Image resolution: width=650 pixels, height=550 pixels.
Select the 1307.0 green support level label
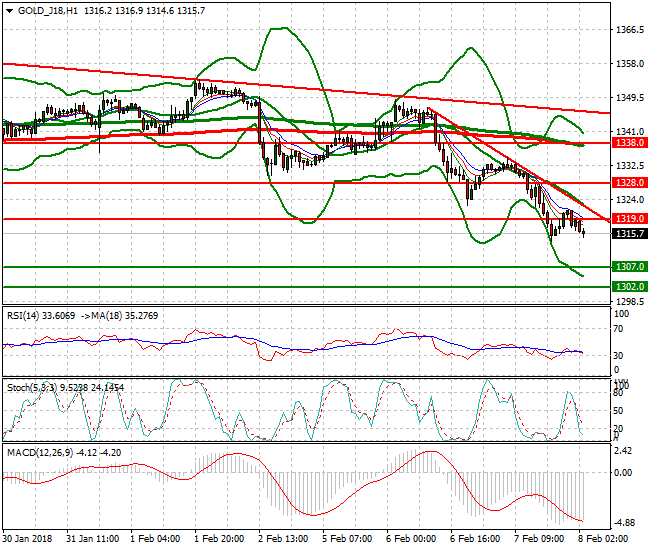[630, 267]
